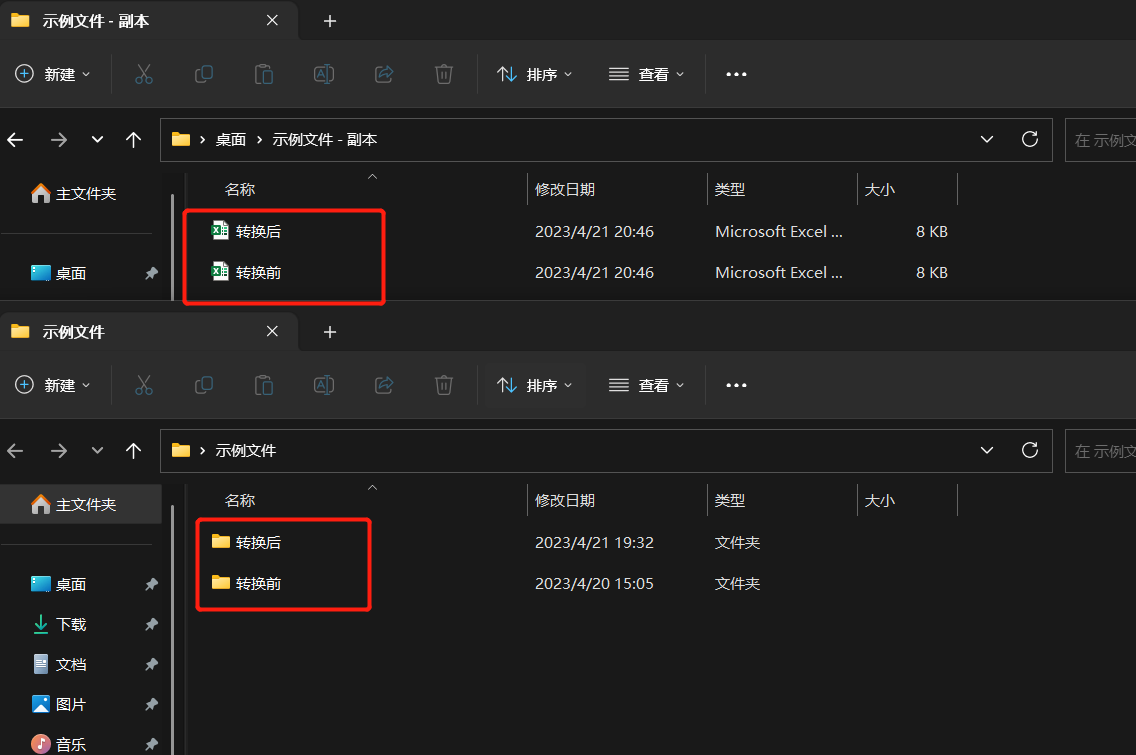Click the Delete icon in the lower window toolbar
Viewport: 1136px width, 755px height.
pos(443,385)
